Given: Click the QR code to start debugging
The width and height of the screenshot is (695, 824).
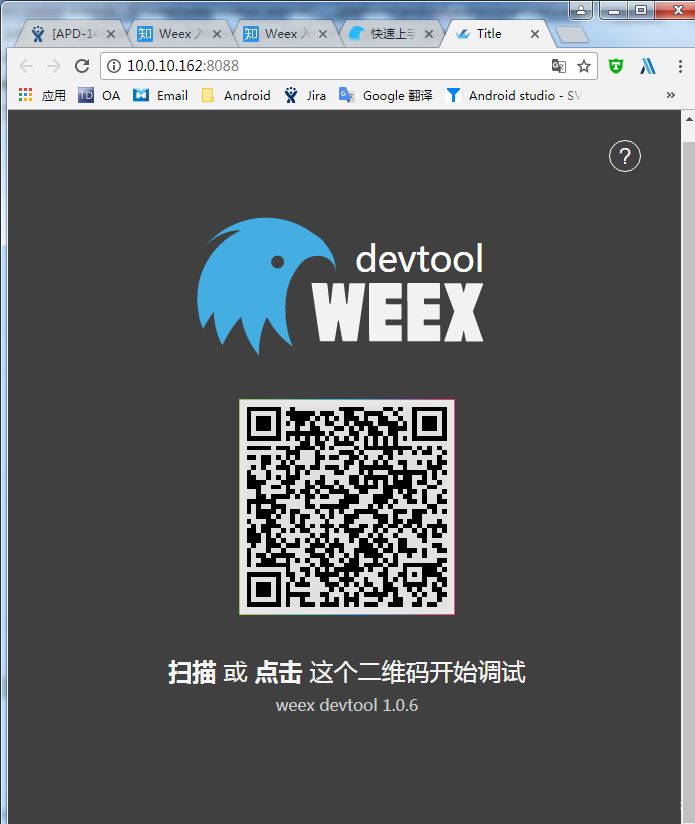Looking at the screenshot, I should [347, 507].
